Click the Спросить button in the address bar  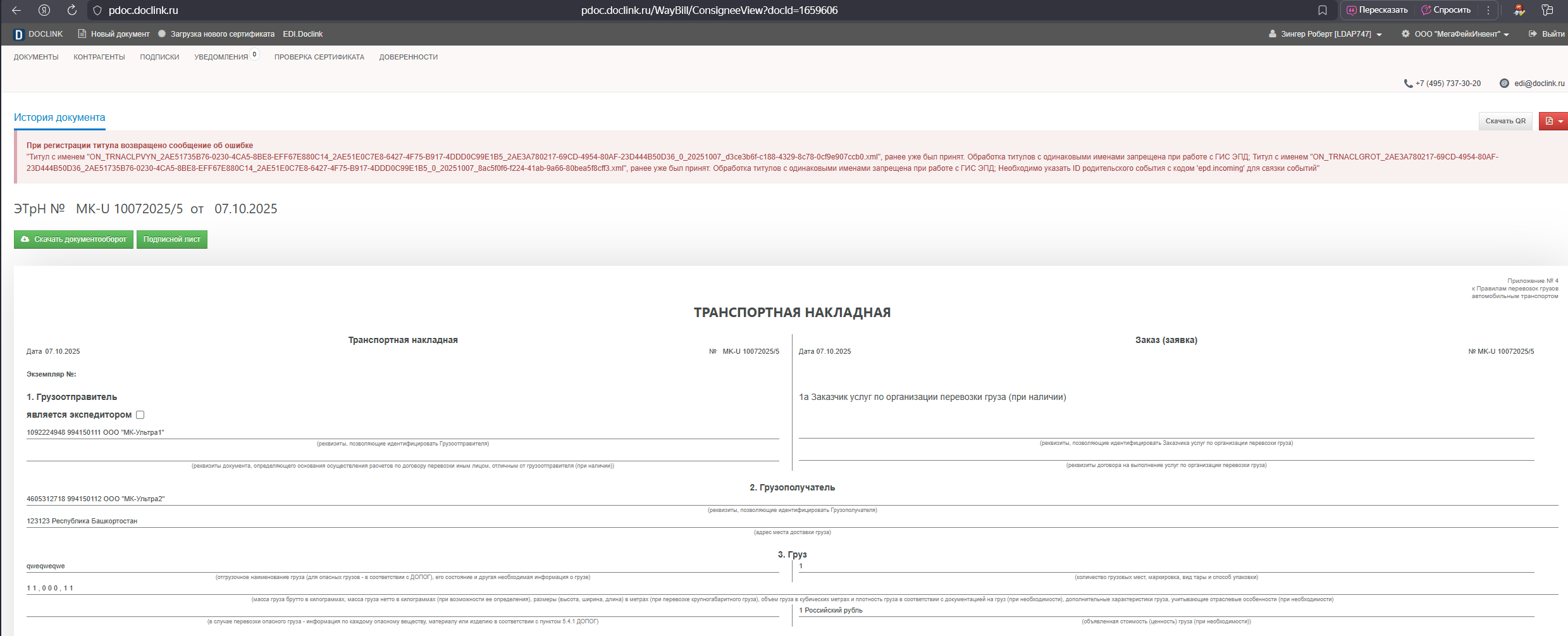click(x=1446, y=10)
